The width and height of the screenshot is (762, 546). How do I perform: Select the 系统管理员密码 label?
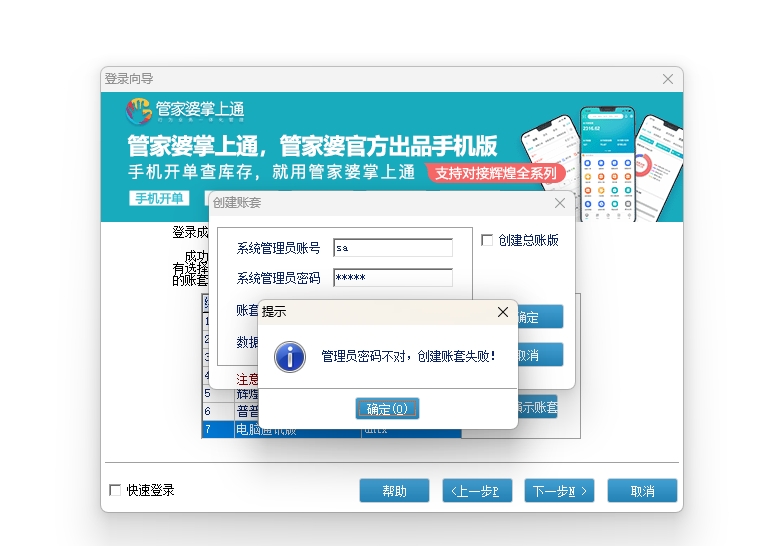[x=278, y=278]
